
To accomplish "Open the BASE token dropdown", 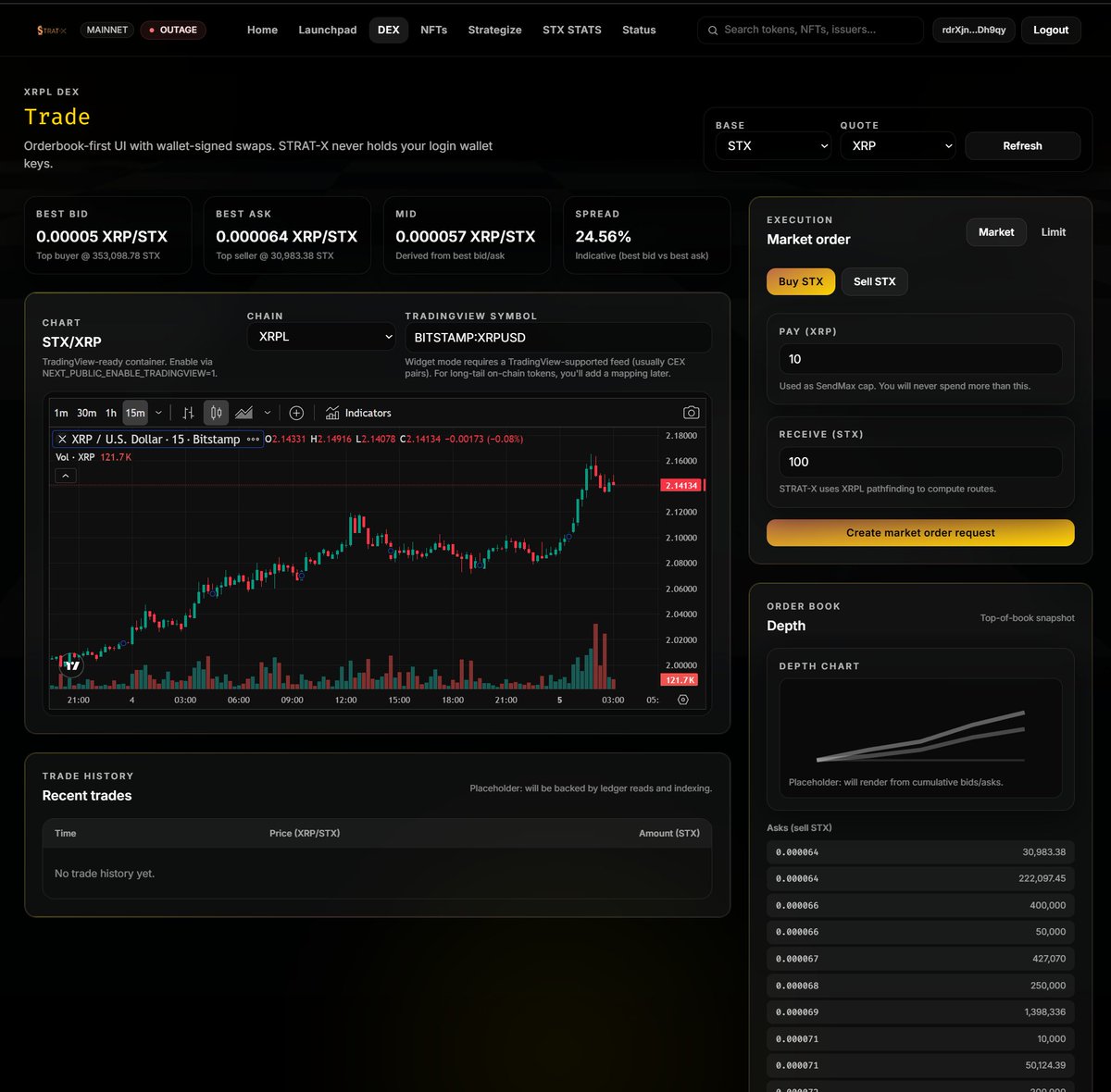I will (773, 146).
